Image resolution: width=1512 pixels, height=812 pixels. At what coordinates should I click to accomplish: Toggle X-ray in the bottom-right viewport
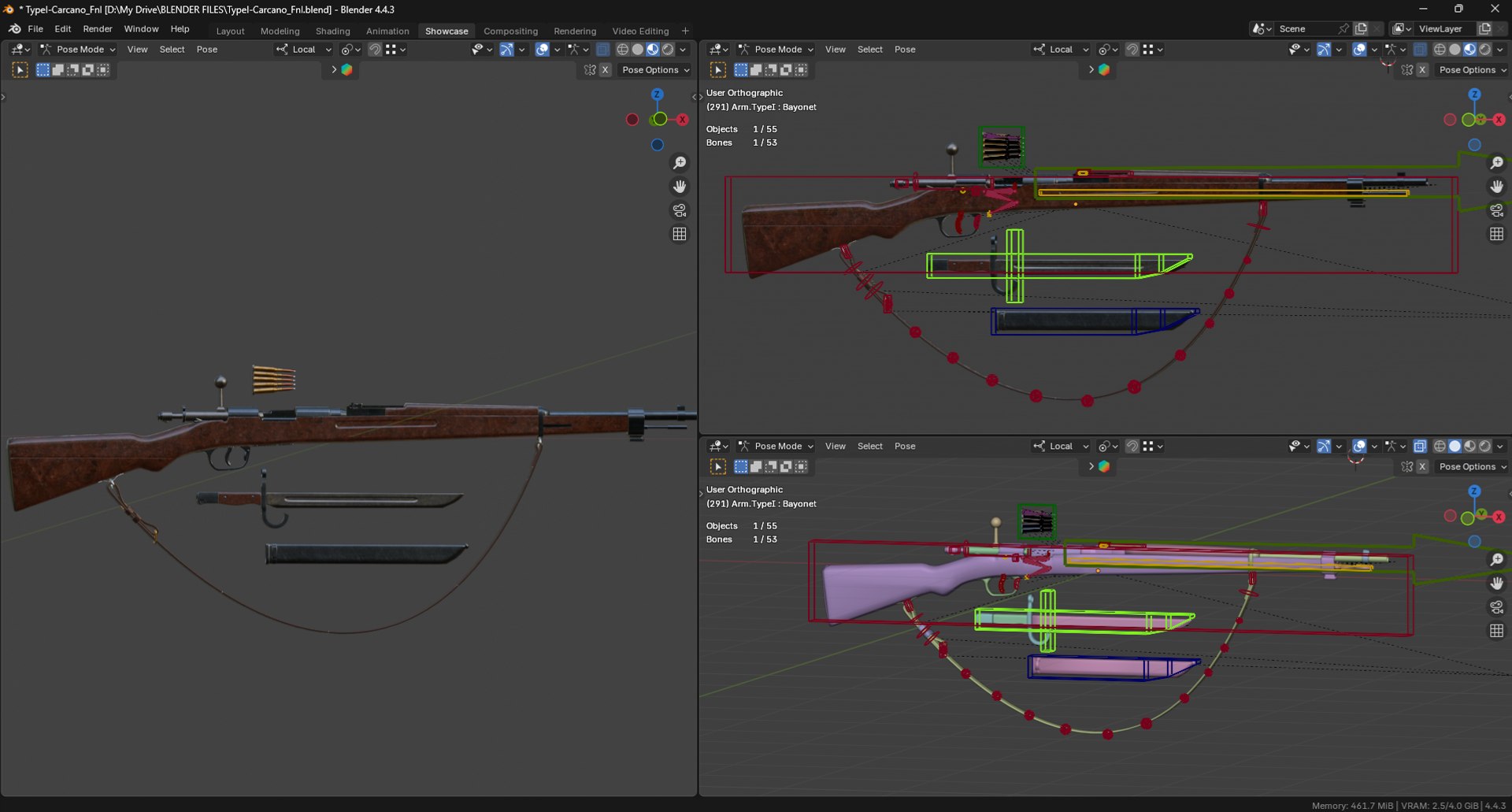pyautogui.click(x=1420, y=447)
